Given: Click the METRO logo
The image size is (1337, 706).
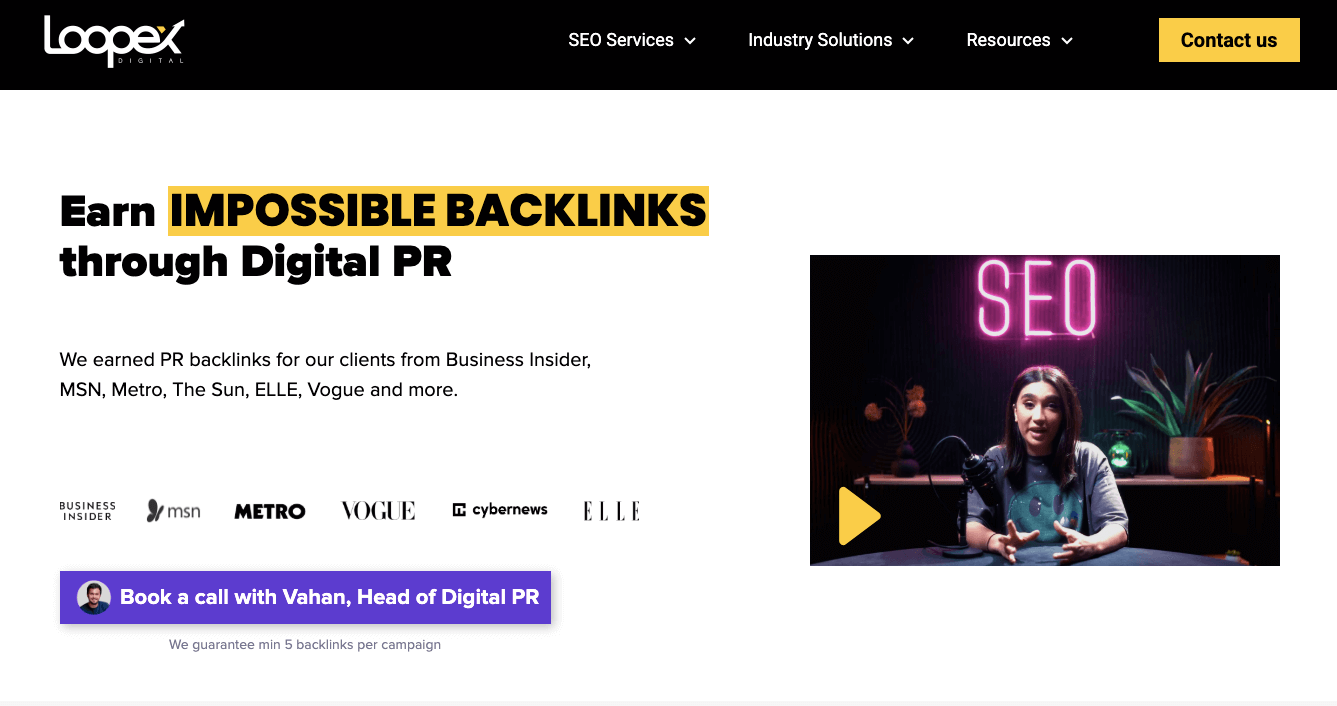Looking at the screenshot, I should [x=270, y=511].
